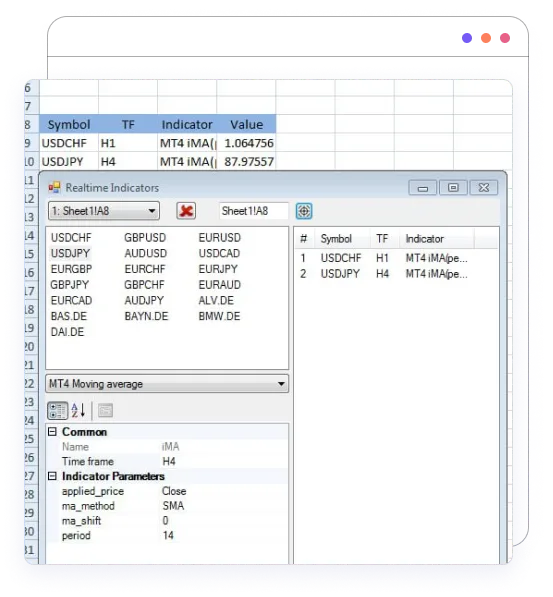The width and height of the screenshot is (553, 597).
Task: Click the orange dot in window header
Action: point(486,38)
